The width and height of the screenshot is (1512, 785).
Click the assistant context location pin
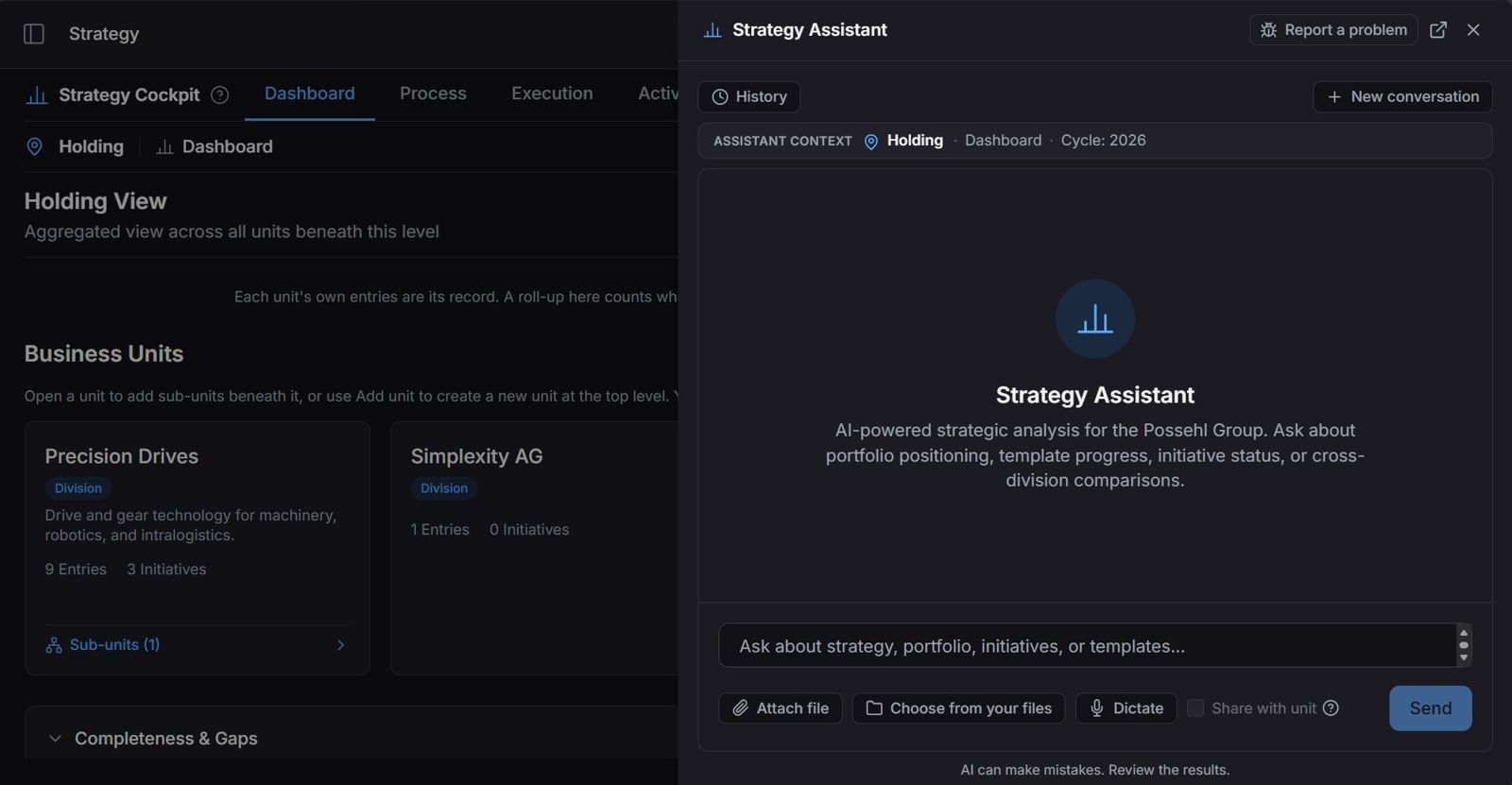[x=871, y=141]
